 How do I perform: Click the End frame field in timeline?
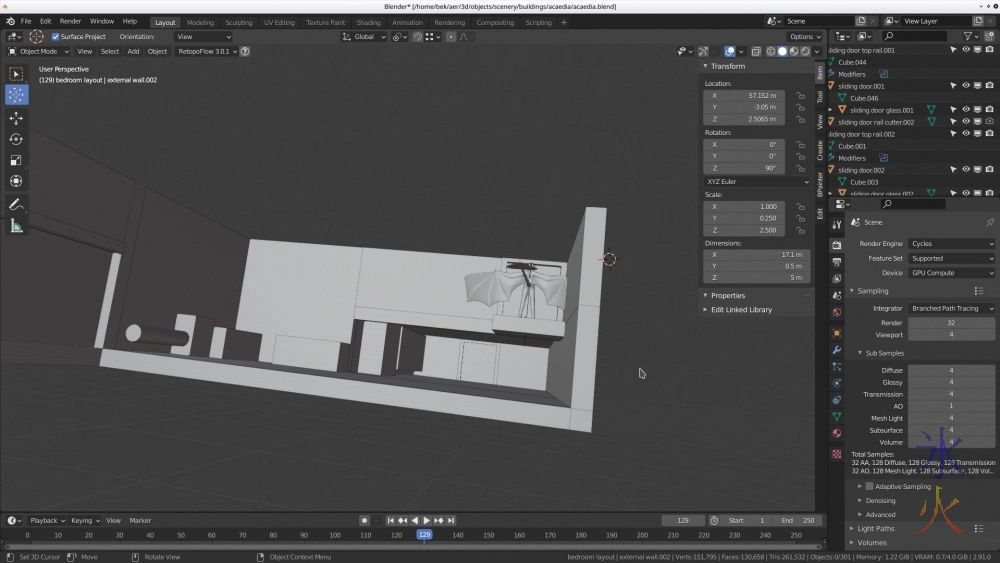(799, 520)
